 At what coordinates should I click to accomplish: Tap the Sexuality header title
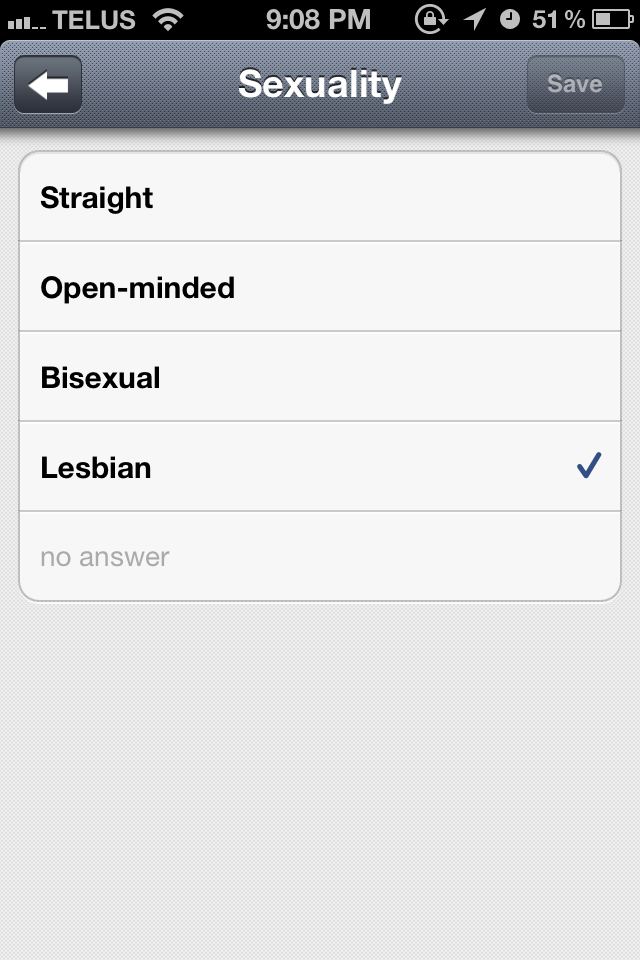319,84
